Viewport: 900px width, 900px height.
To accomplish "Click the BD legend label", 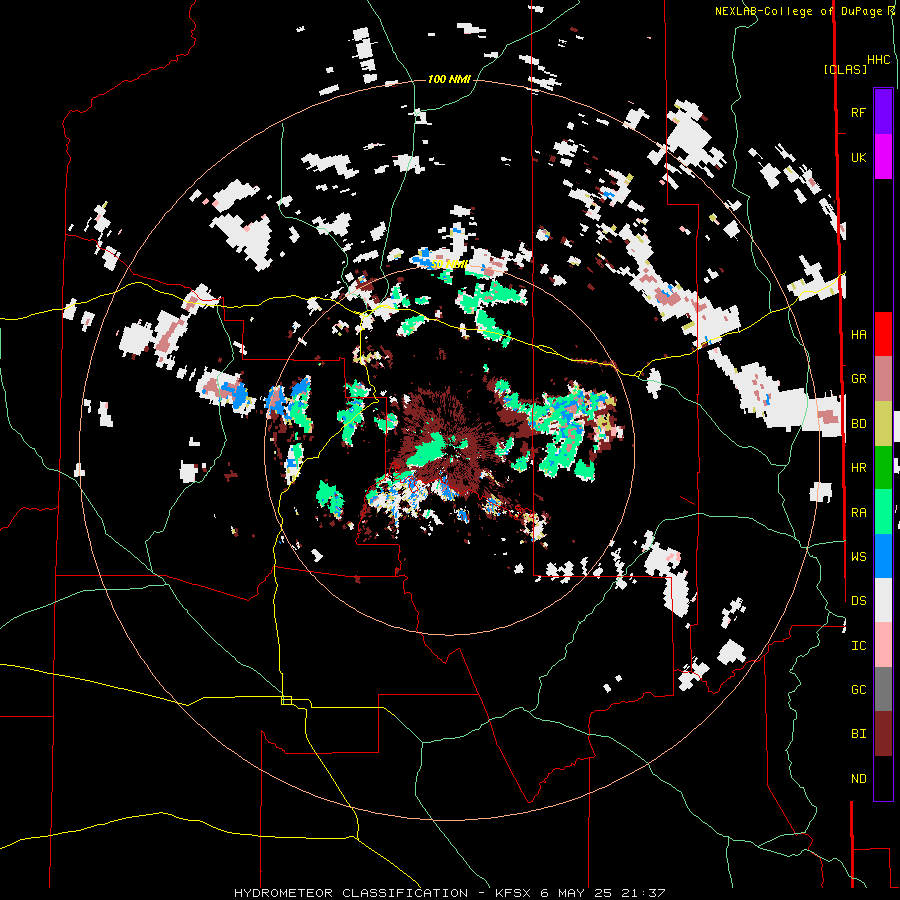I will tap(858, 424).
